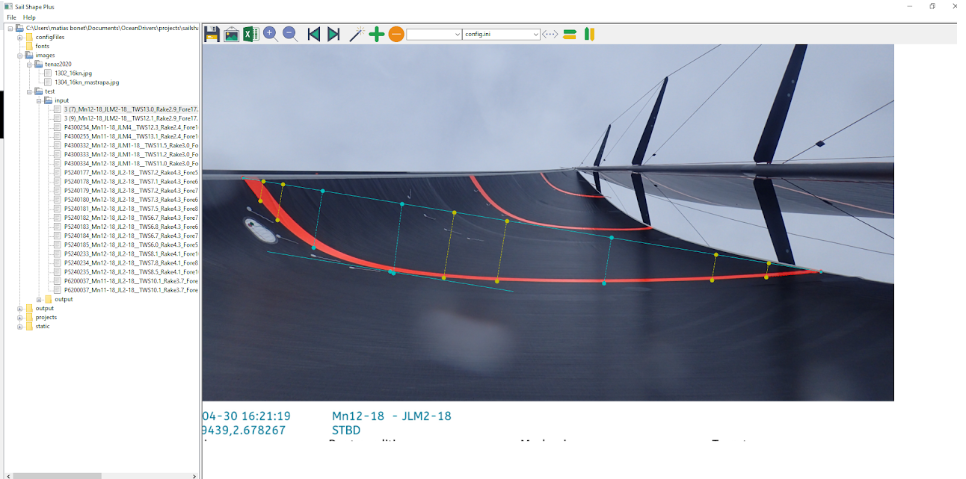The height and width of the screenshot is (479, 966).
Task: Open file P5240180_Mn12-18_JL2-18
Action: pos(130,199)
